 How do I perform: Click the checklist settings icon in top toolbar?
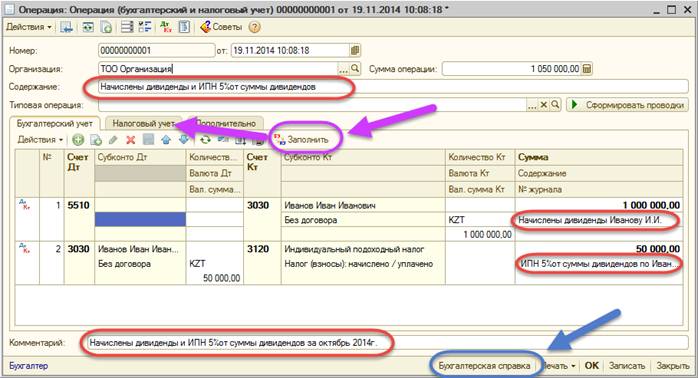click(x=145, y=27)
